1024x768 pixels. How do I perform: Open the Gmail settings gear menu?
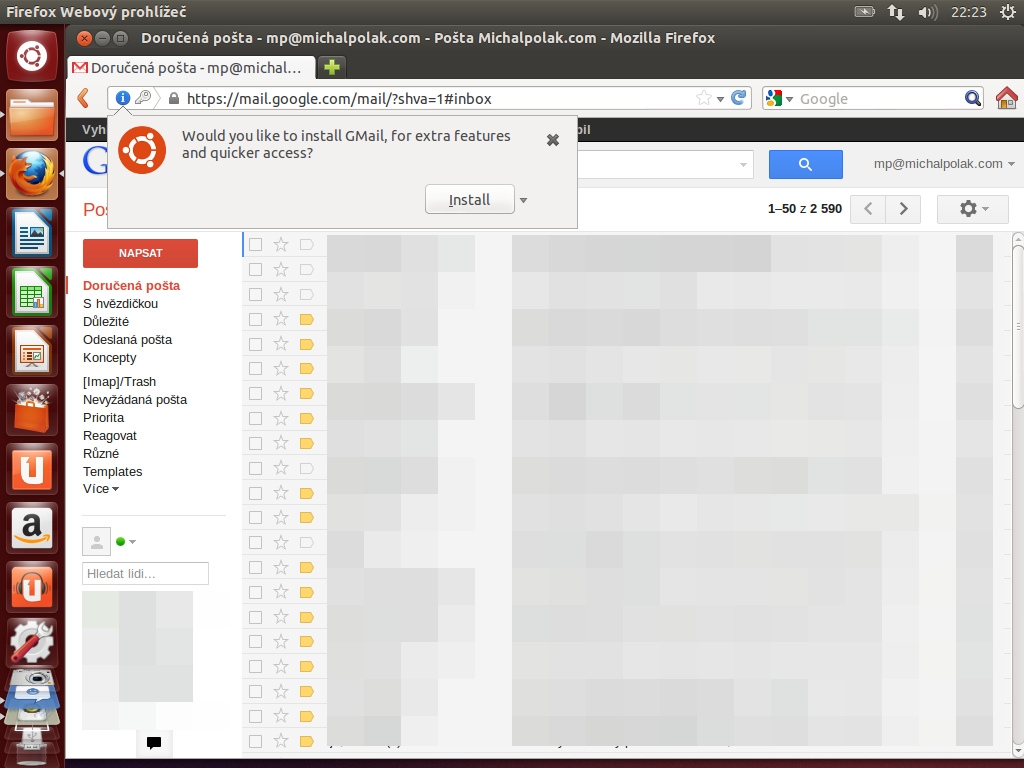point(973,209)
